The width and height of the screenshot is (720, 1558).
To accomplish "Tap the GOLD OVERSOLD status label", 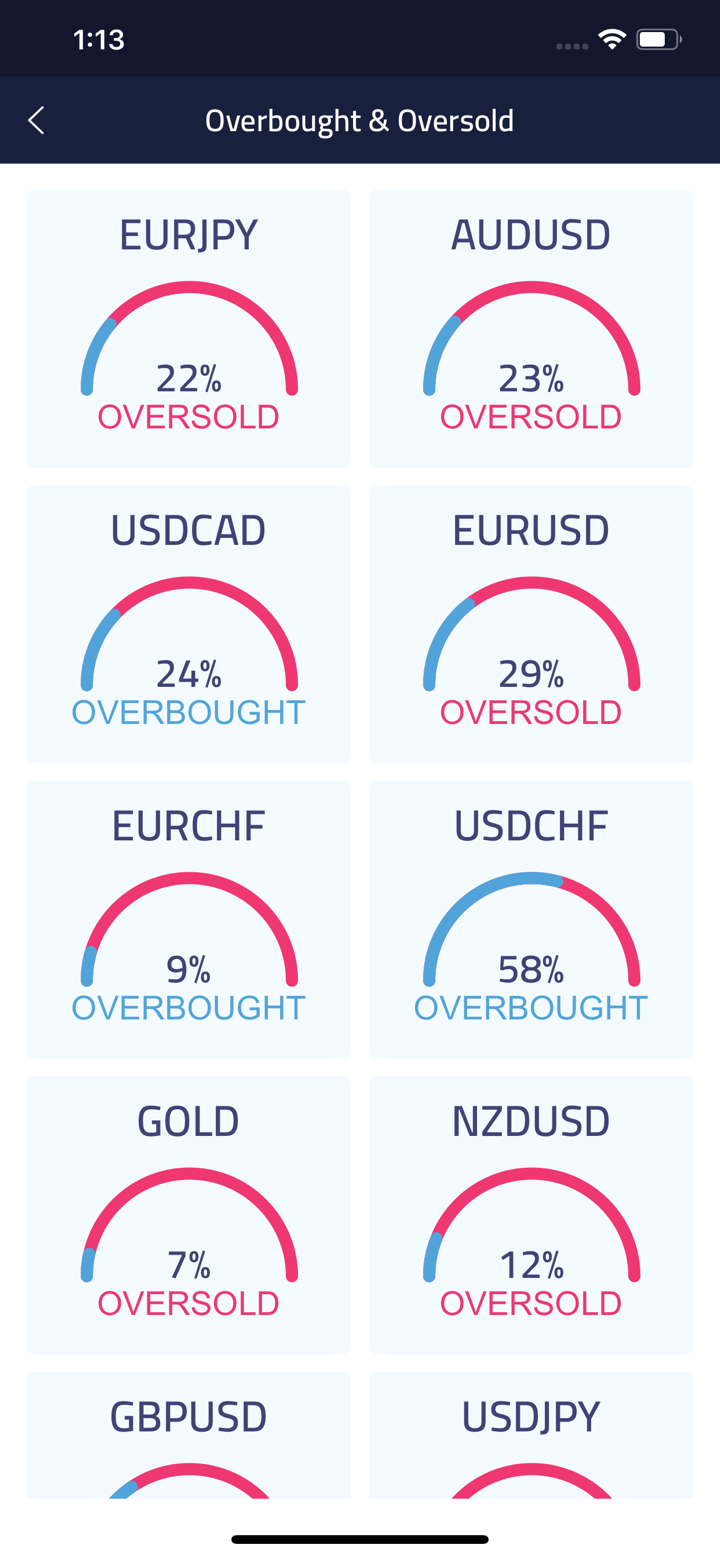I will 189,1303.
